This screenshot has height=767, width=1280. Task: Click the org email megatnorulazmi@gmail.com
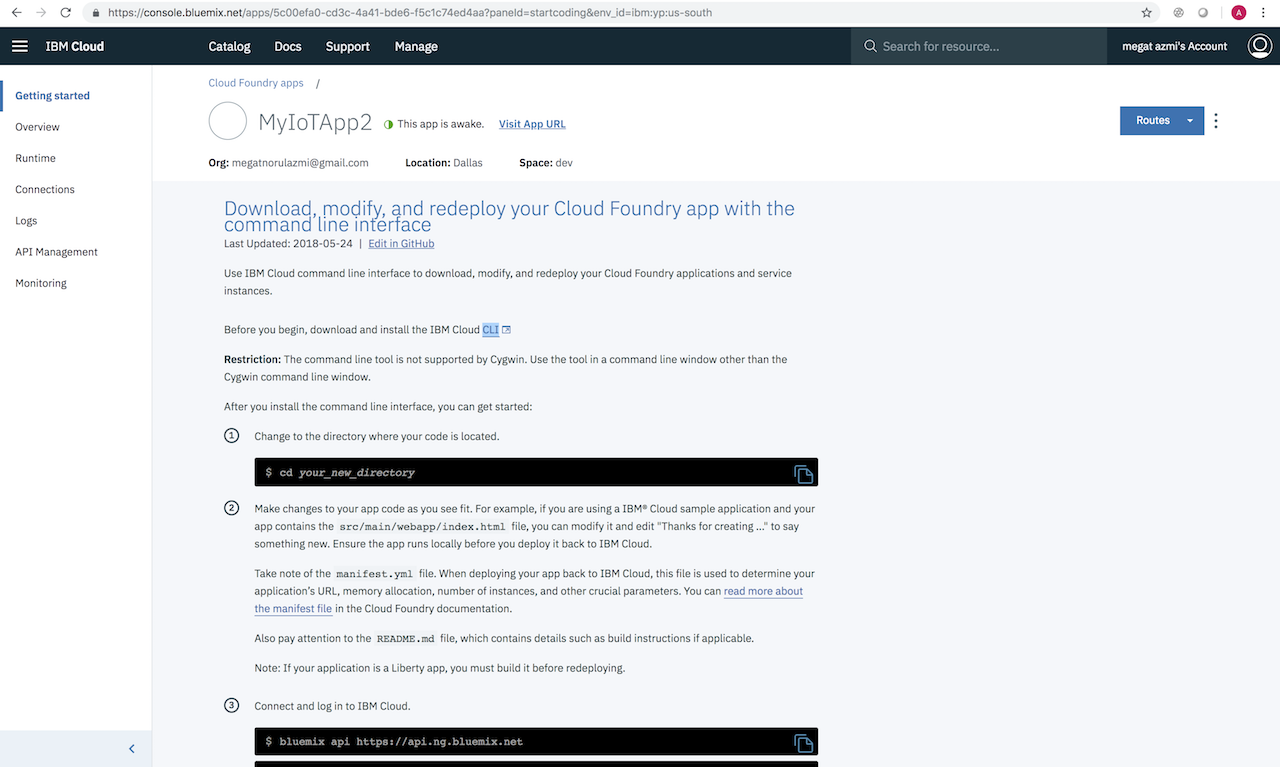pyautogui.click(x=300, y=163)
